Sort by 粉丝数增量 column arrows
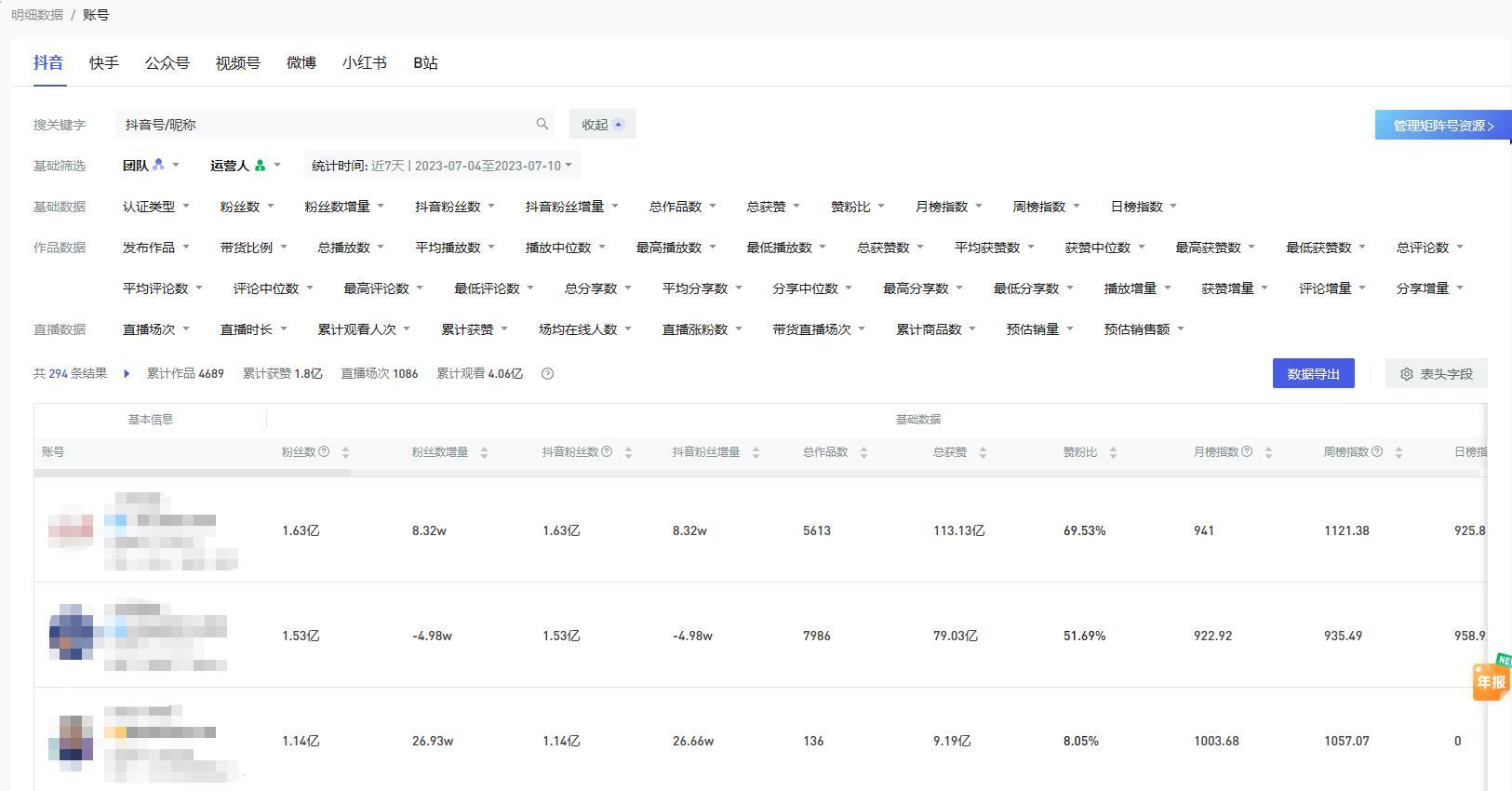The height and width of the screenshot is (791, 1512). [x=484, y=452]
